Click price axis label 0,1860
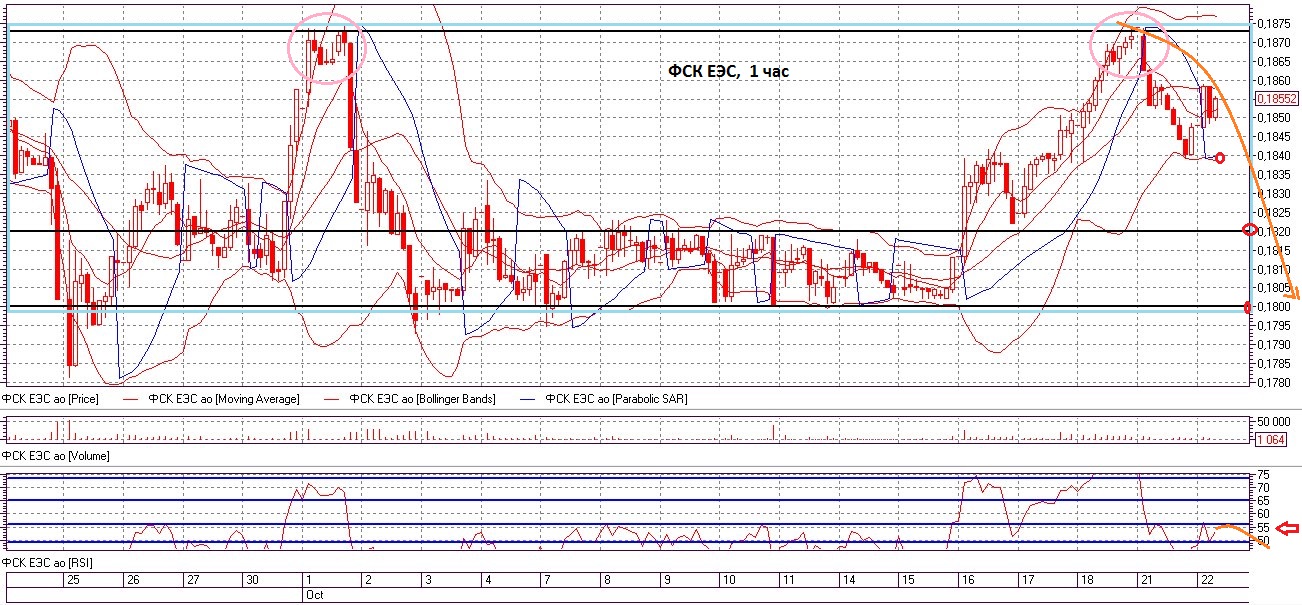Viewport: 1302px width, 605px height. (x=1272, y=80)
